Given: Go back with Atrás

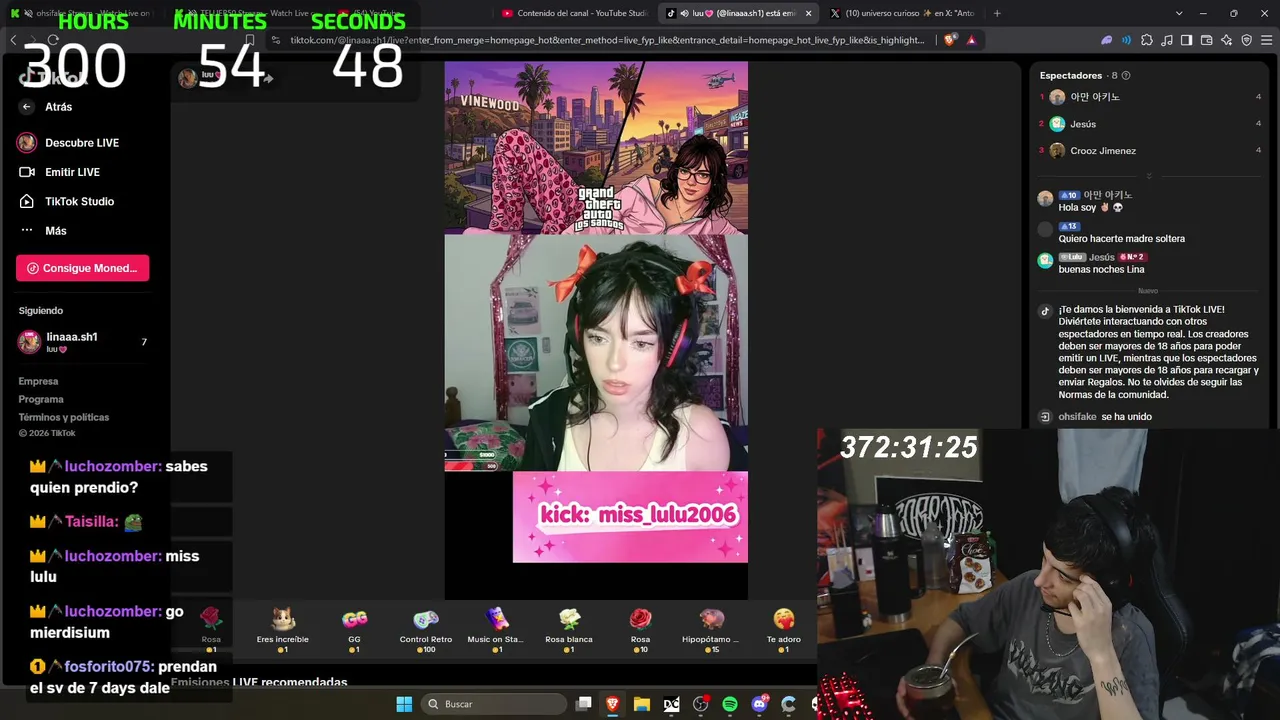Looking at the screenshot, I should 47,107.
